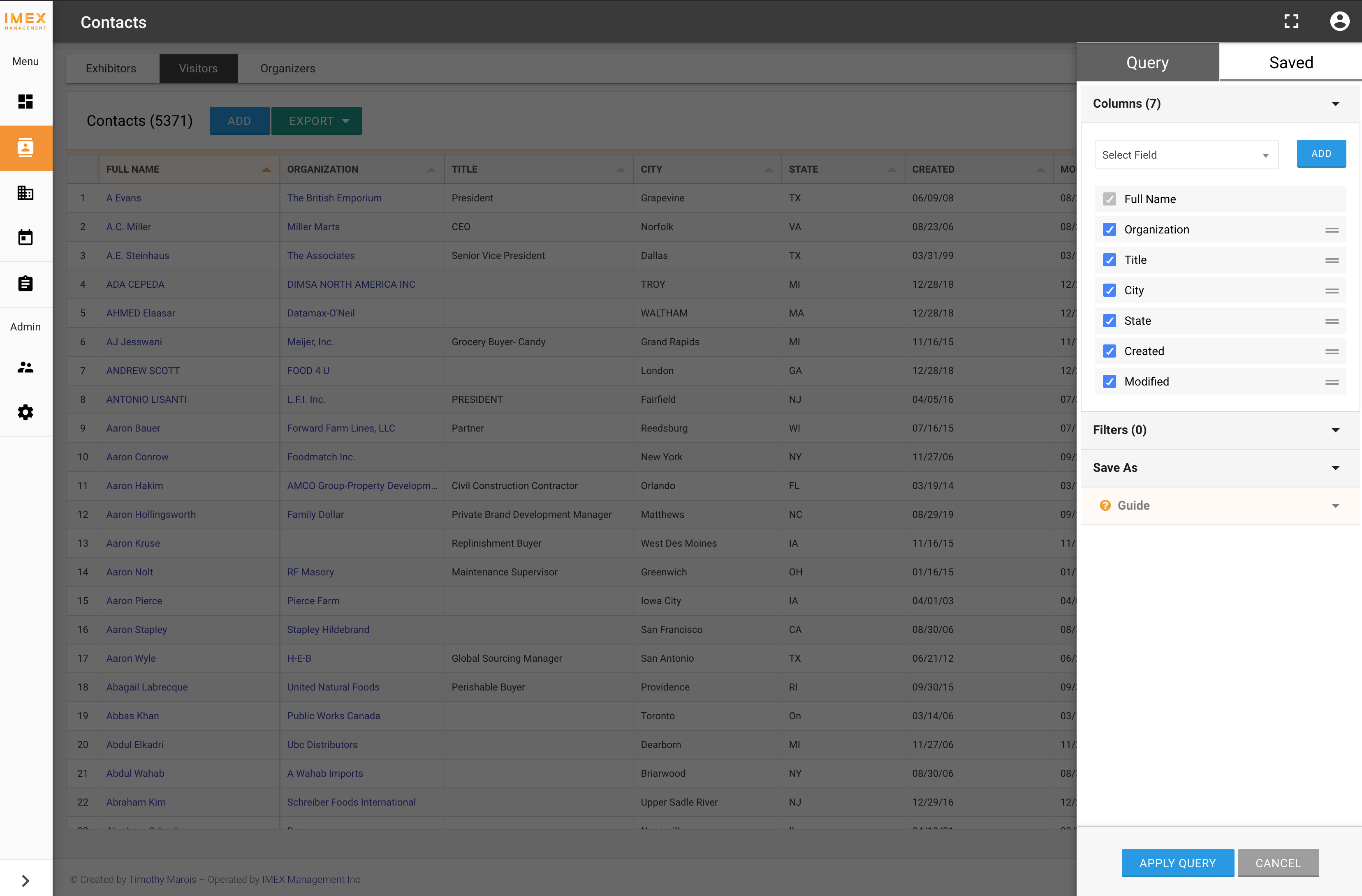Screen dimensions: 1362x896
Task: Open the A Evans contact link
Action: pos(124,198)
